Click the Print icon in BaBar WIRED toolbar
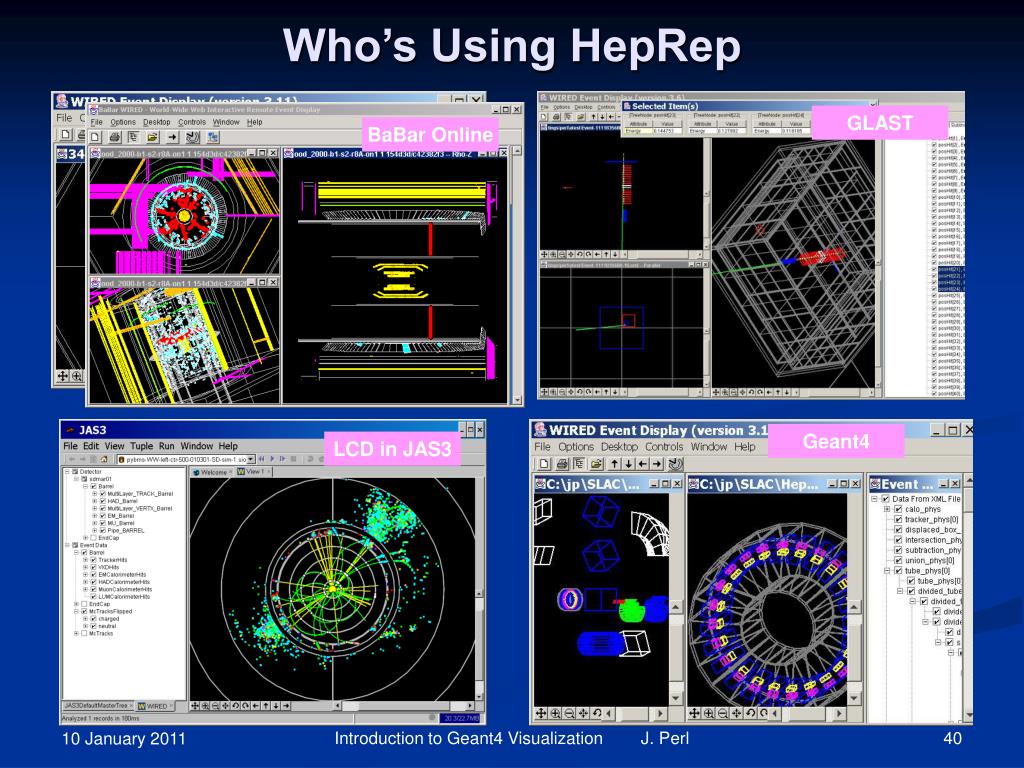1024x768 pixels. point(114,137)
